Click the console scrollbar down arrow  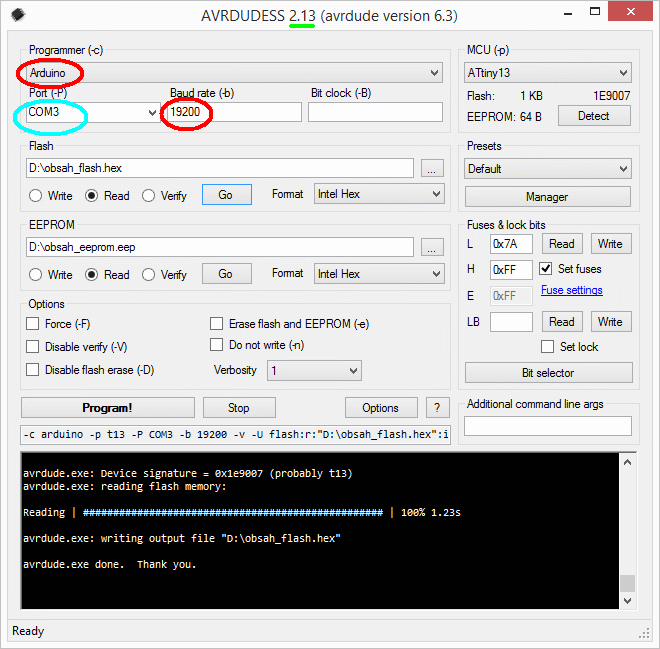click(x=628, y=601)
